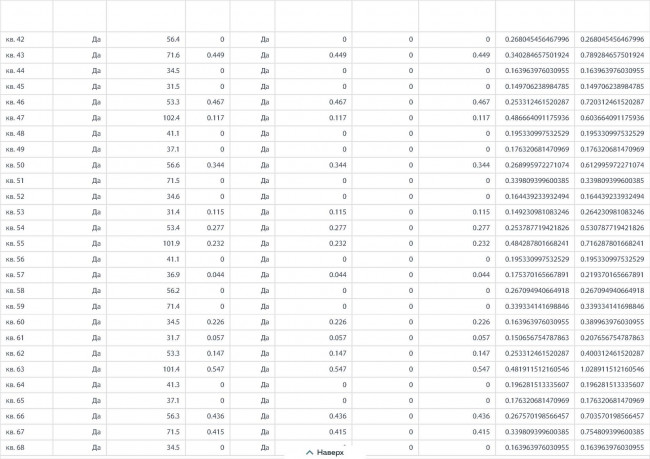This screenshot has height=459, width=650.
Task: Select the "кв. 58" row label
Action: (15, 291)
